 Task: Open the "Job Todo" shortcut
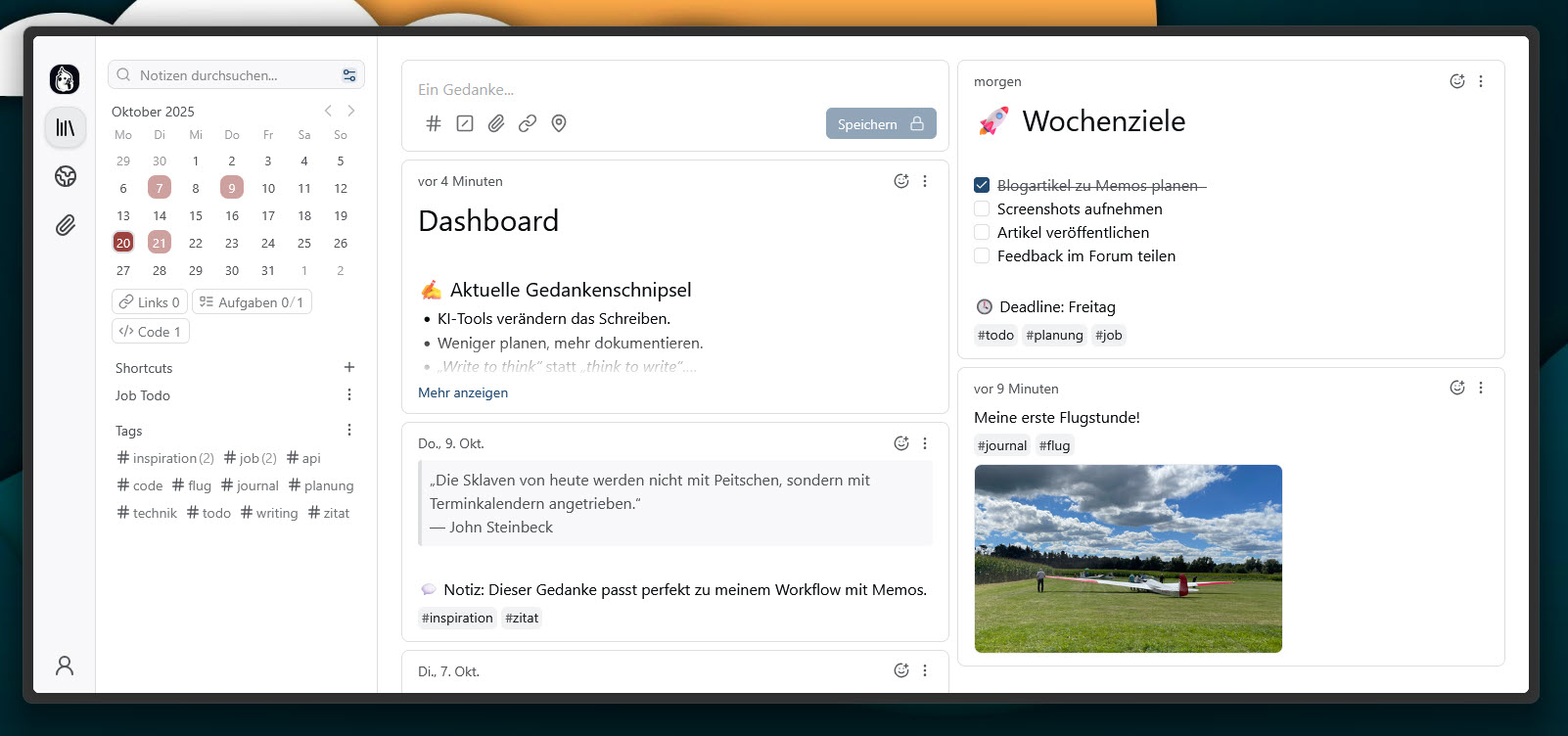click(x=143, y=395)
